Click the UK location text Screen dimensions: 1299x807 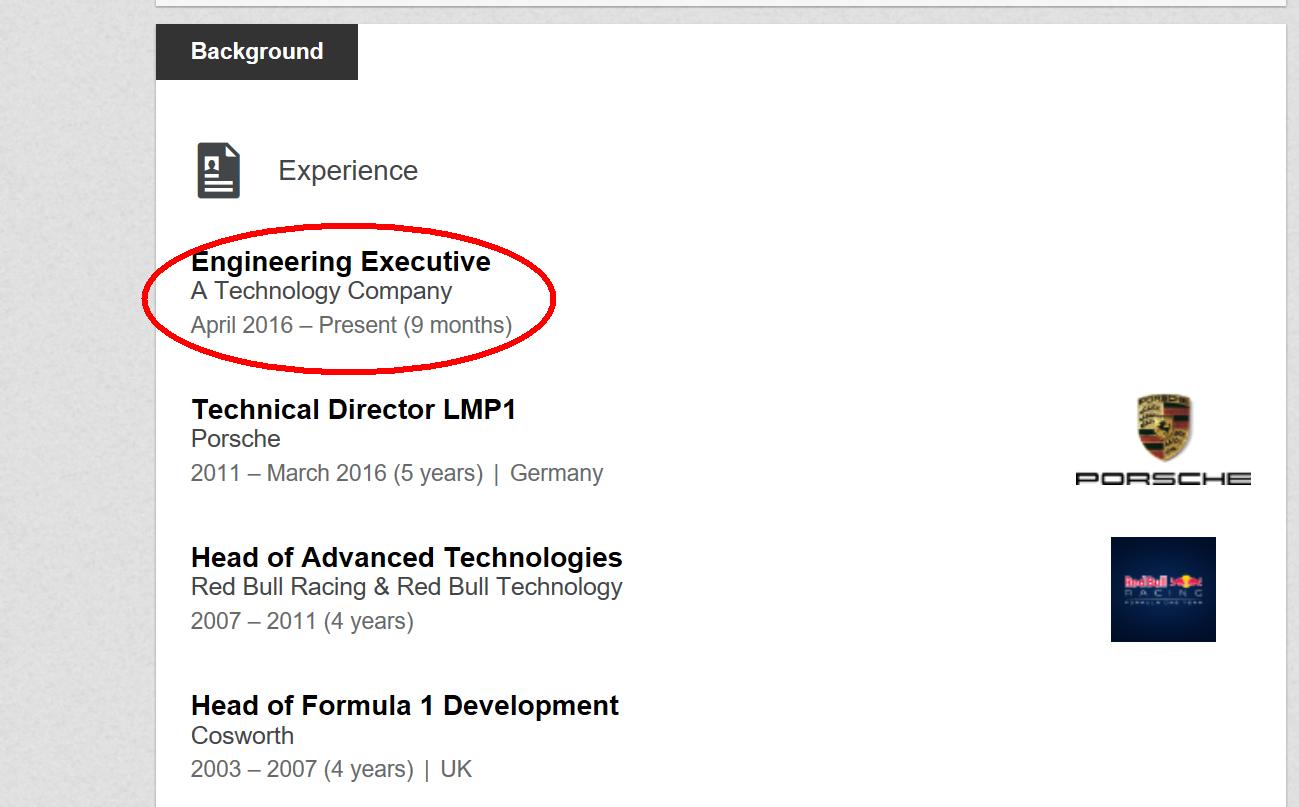[x=456, y=769]
